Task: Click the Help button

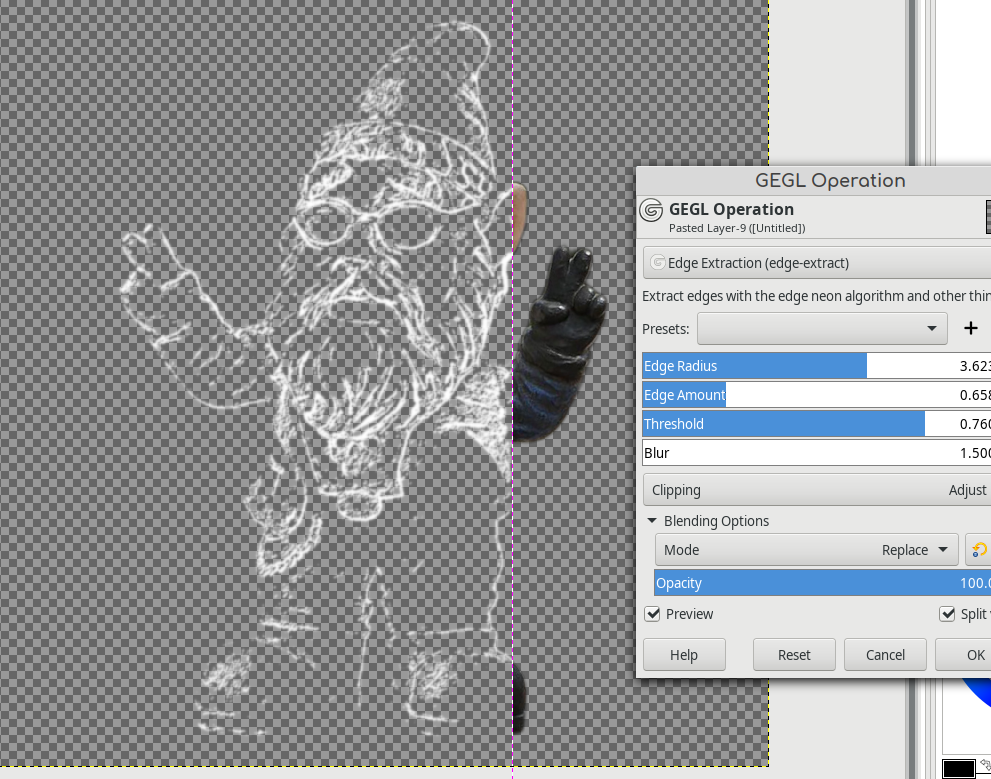Action: 684,654
